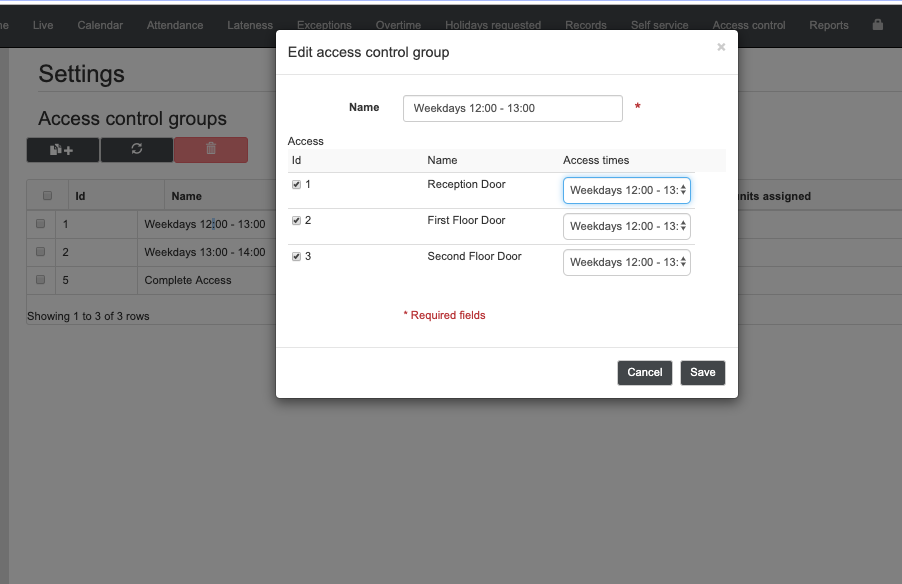Uncheck the Reception Door access checkbox
Screen dimensions: 902x584
pos(296,184)
